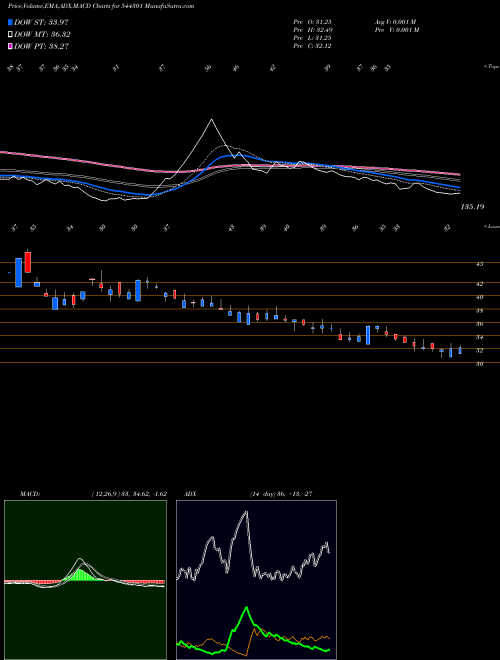This screenshot has height=660, width=500.
Task: Select the 'DOW PT: 38.27' legend label
Action: (41, 46)
